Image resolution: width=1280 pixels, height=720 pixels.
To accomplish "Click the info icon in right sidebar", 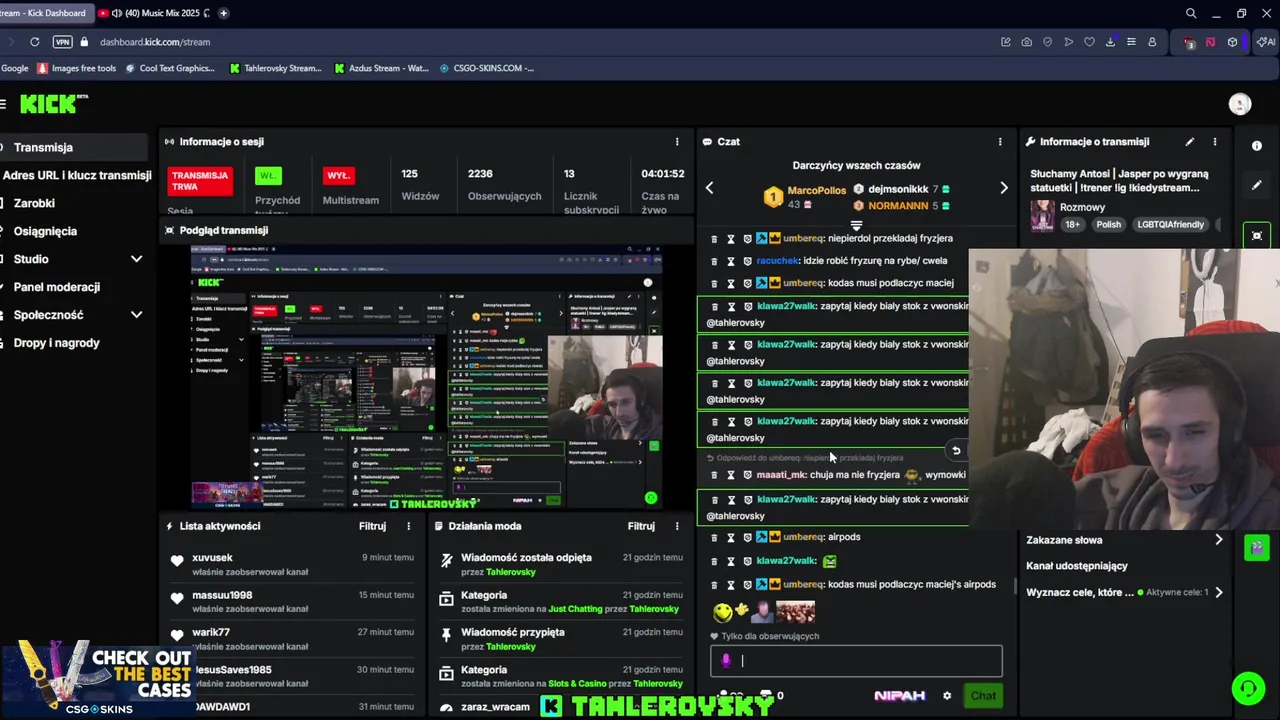I will click(x=1257, y=146).
